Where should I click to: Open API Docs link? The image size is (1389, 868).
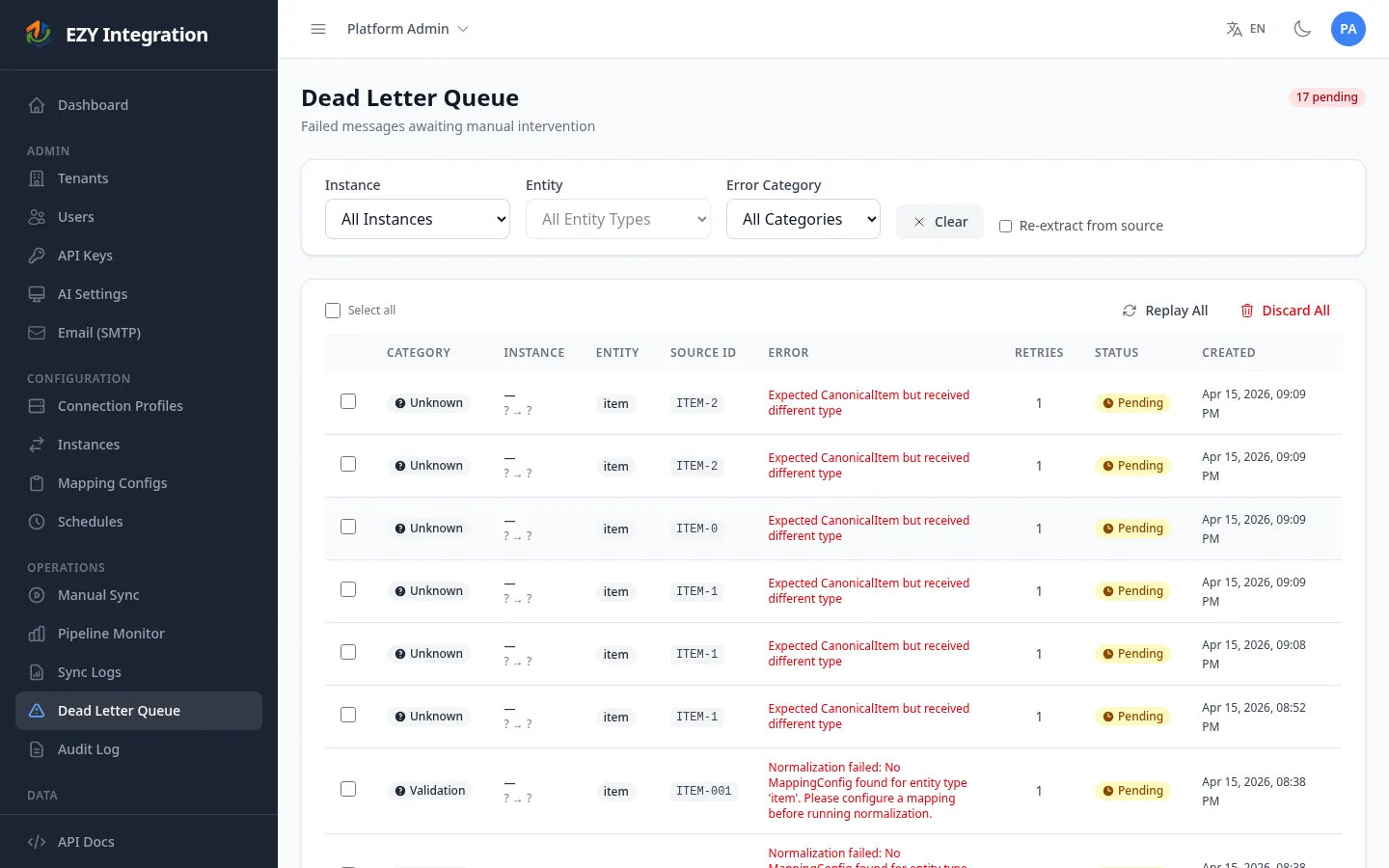point(139,842)
